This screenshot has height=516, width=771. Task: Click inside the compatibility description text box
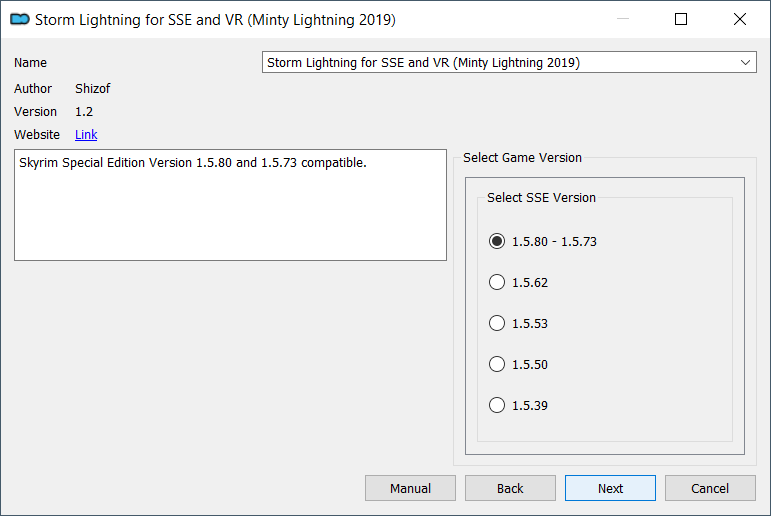(x=230, y=205)
